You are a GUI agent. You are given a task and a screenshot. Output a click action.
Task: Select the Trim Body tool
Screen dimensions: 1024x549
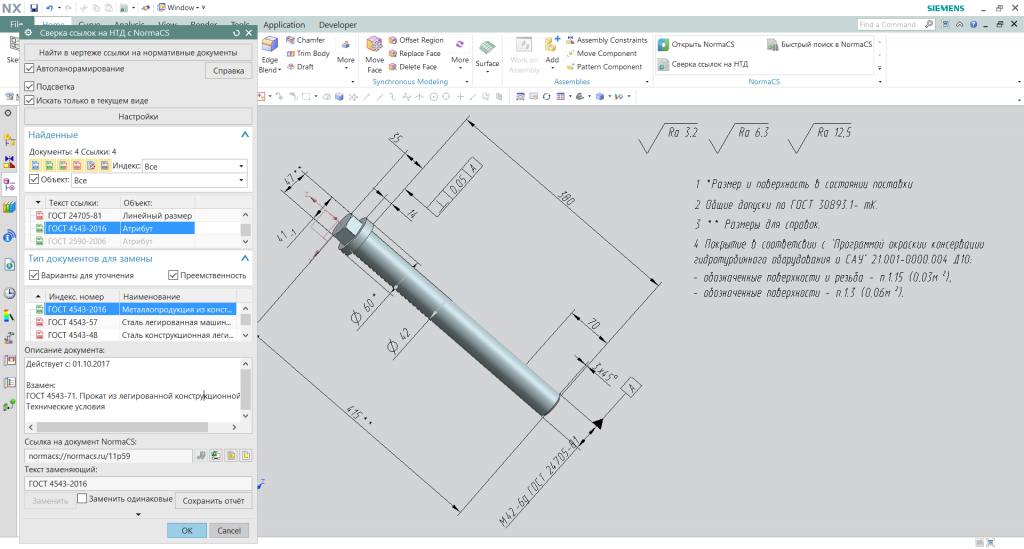[308, 54]
